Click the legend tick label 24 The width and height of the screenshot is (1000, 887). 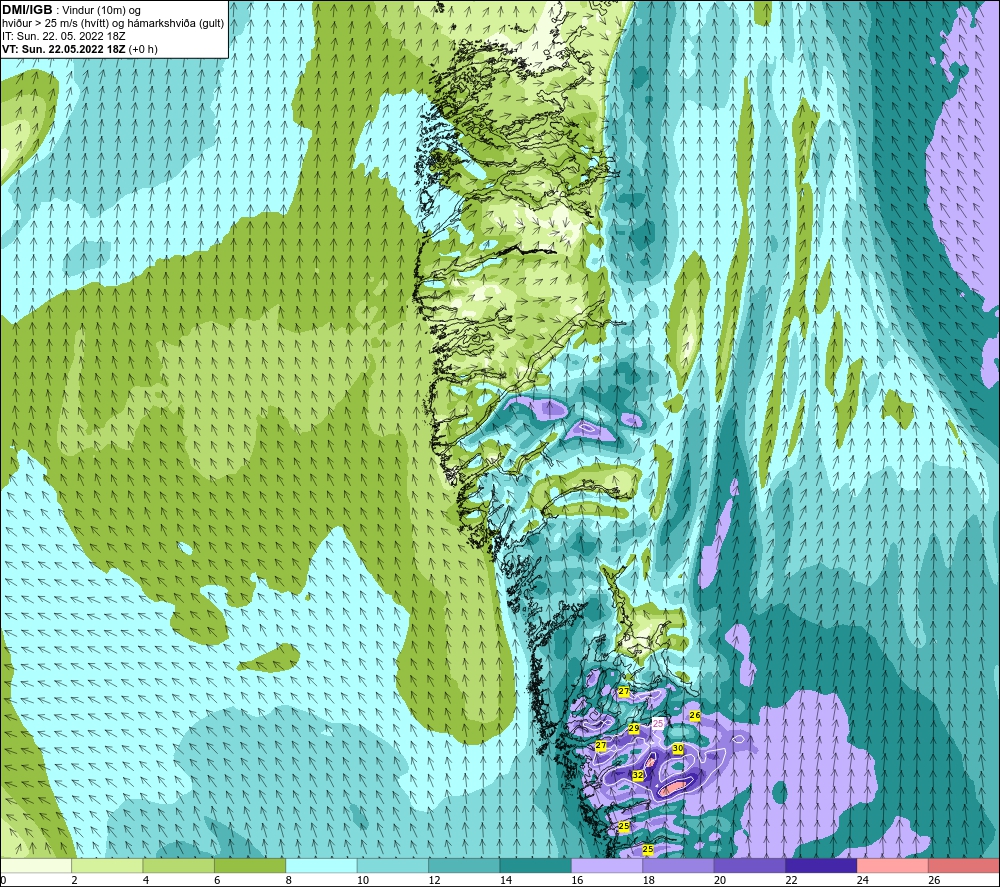click(863, 880)
